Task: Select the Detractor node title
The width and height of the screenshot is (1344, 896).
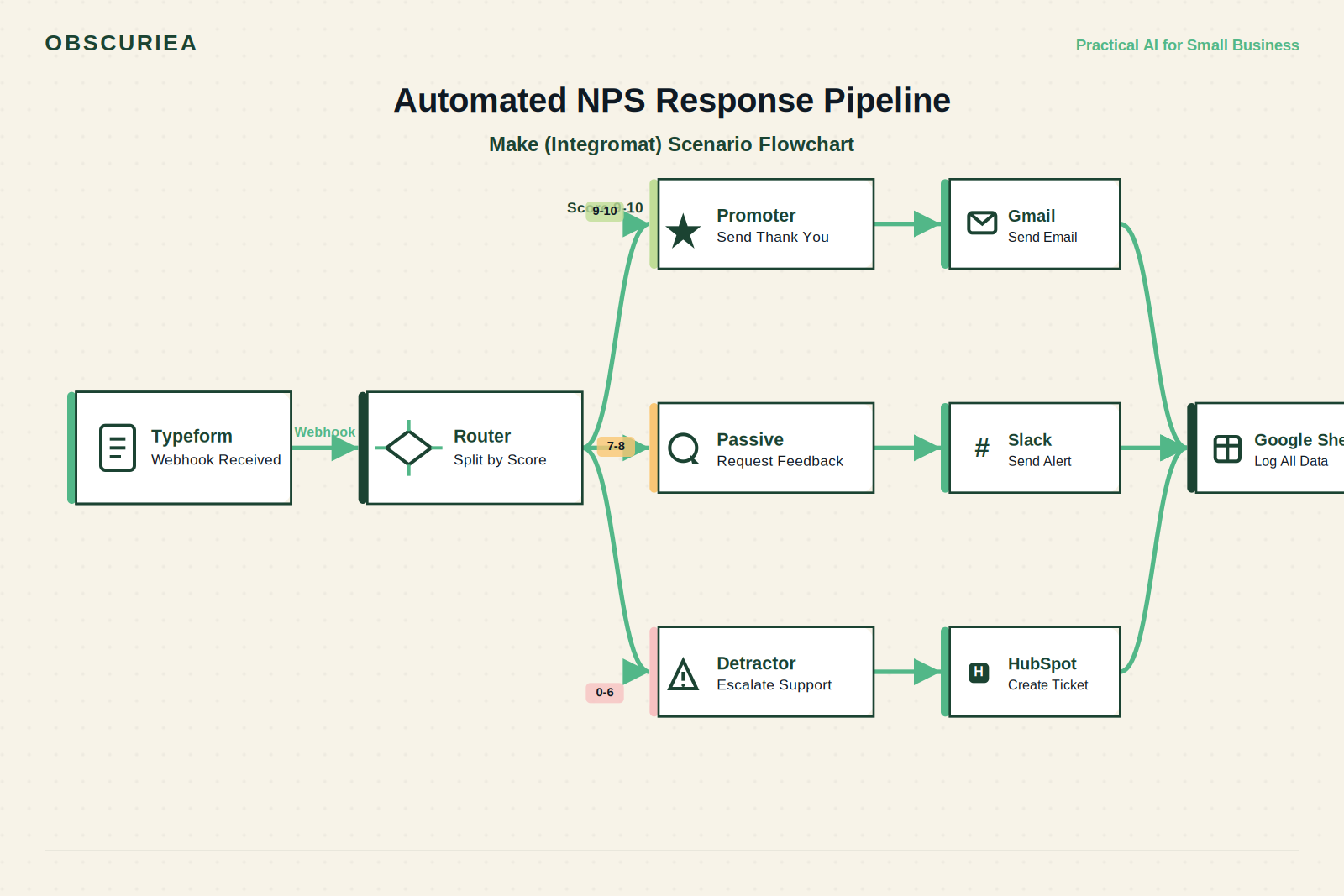Action: tap(756, 663)
